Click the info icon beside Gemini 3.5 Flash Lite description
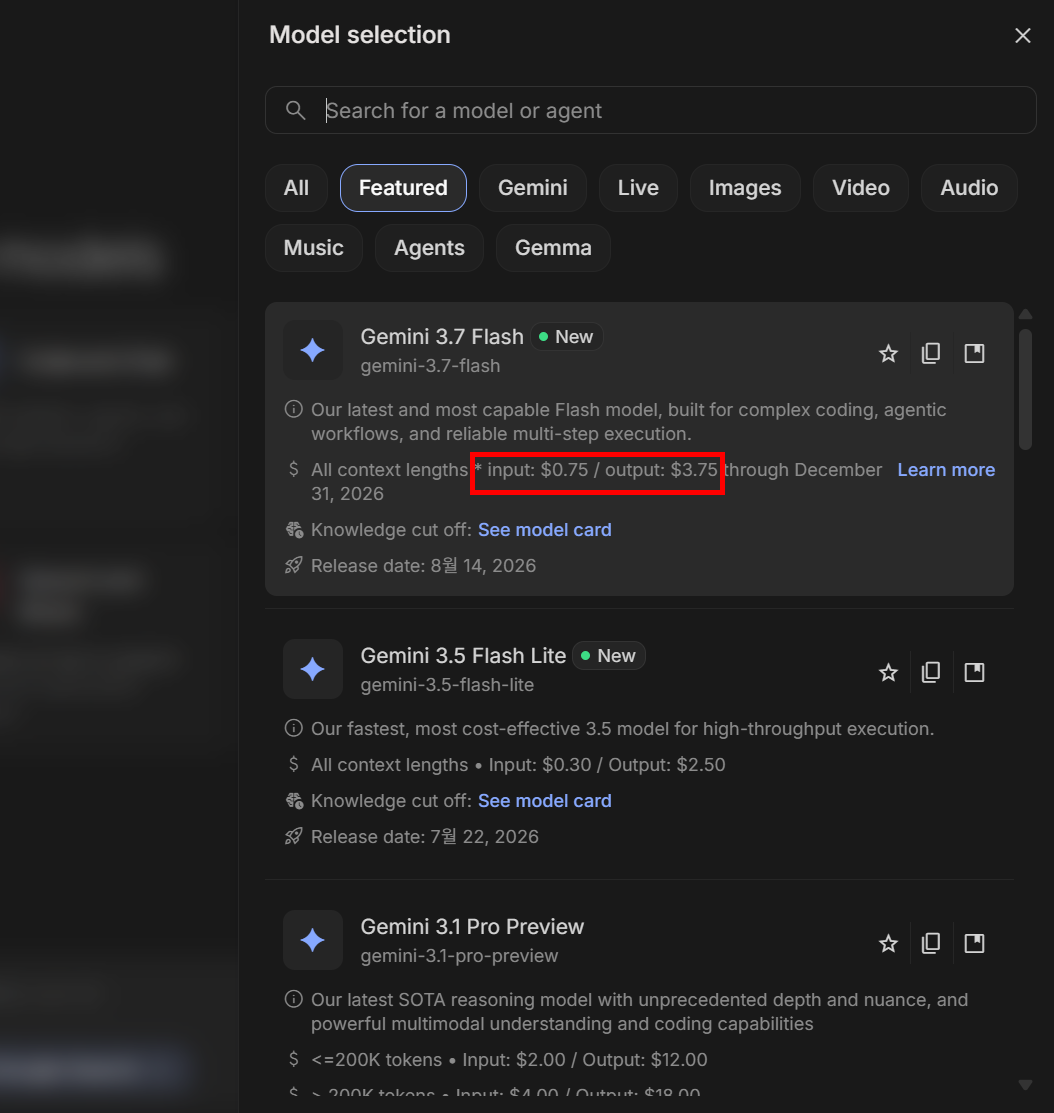Screen dimensions: 1054x1113 (294, 728)
